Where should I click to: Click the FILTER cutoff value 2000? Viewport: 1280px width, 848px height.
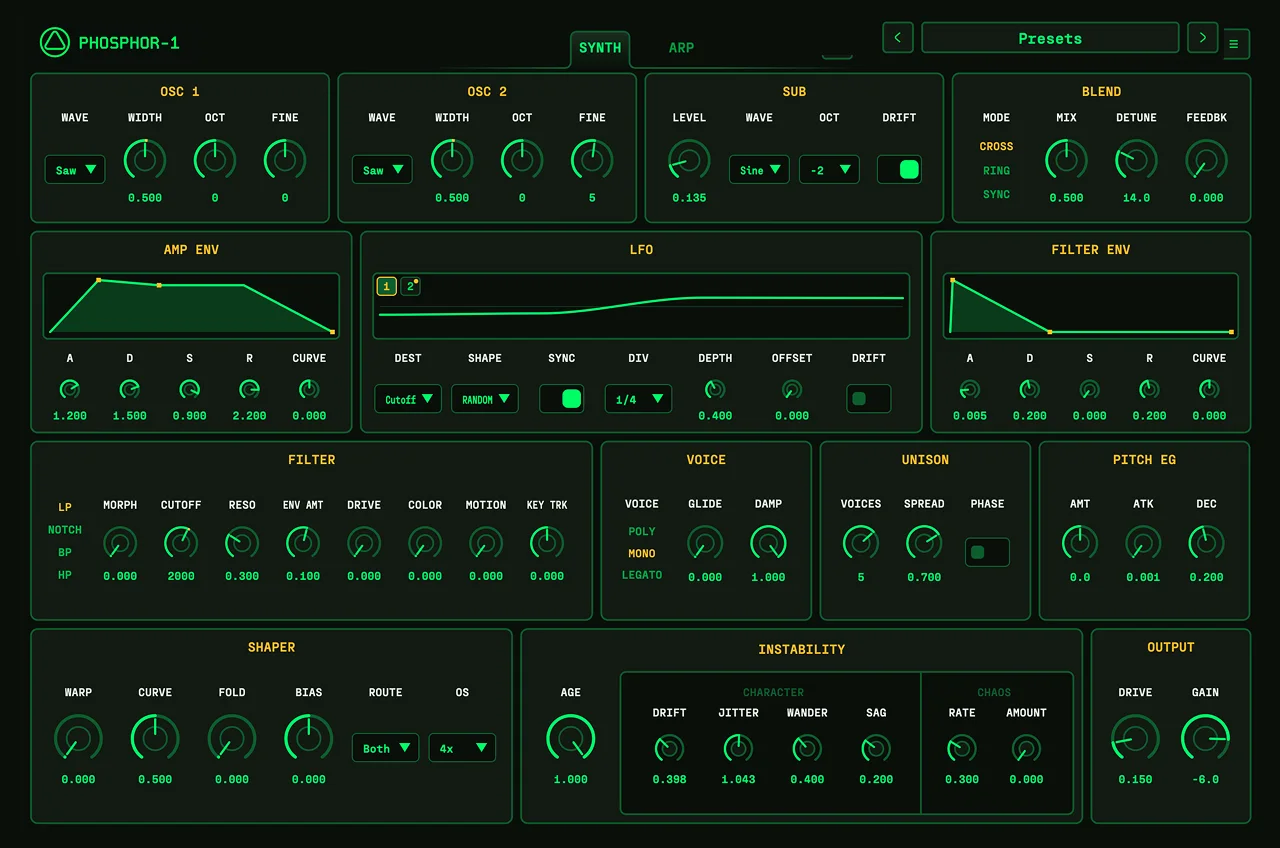click(181, 576)
